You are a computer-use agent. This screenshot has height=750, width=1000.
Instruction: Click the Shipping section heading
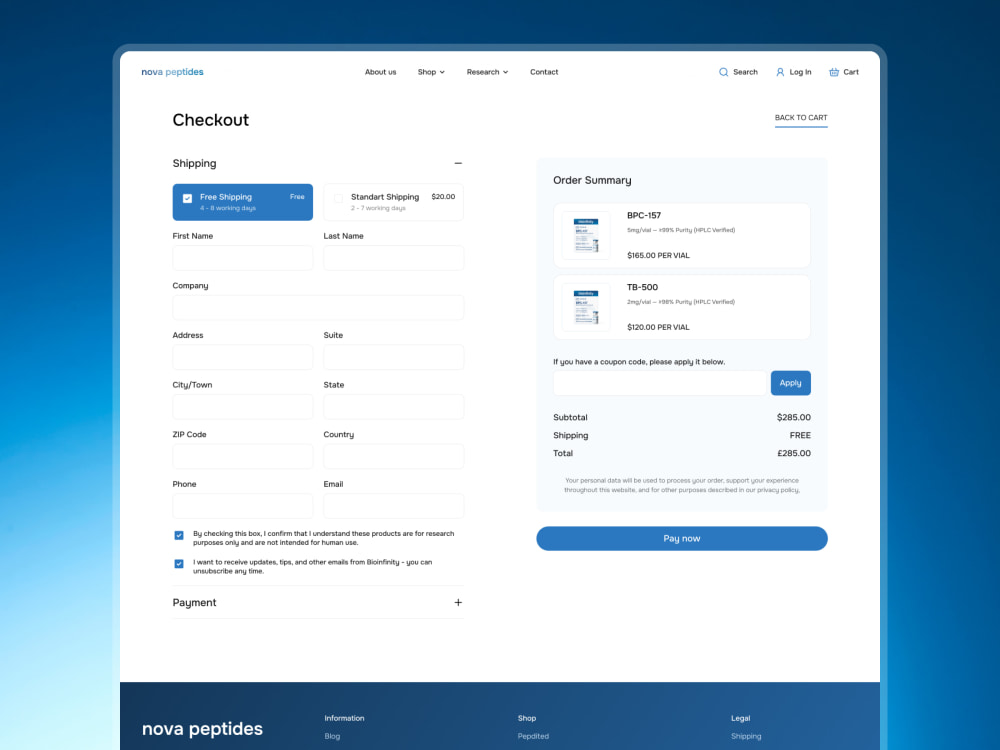point(195,163)
